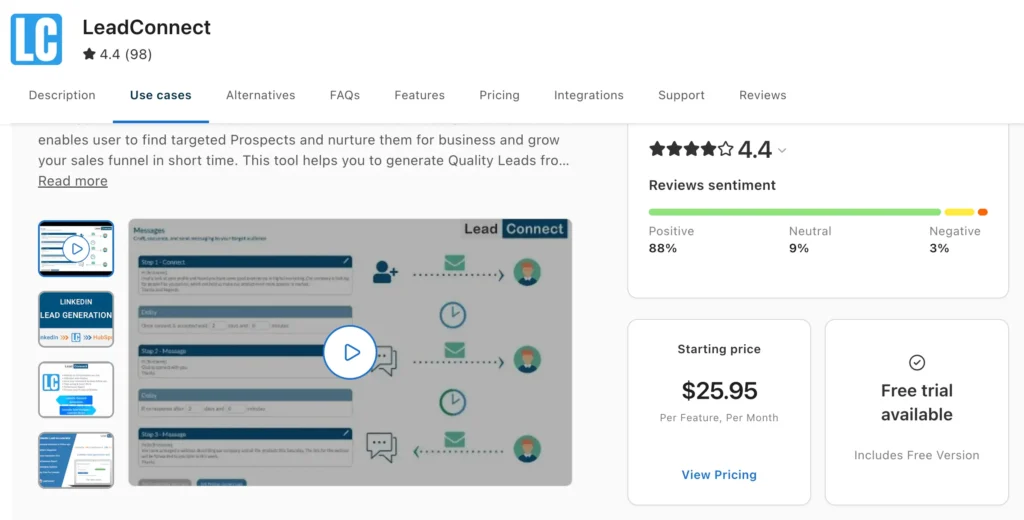Click the Negative 3% label
This screenshot has height=520, width=1024.
955,240
